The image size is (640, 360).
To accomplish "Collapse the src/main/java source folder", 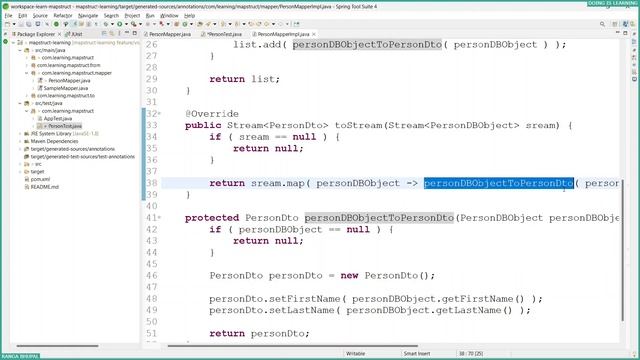I will click(x=20, y=50).
